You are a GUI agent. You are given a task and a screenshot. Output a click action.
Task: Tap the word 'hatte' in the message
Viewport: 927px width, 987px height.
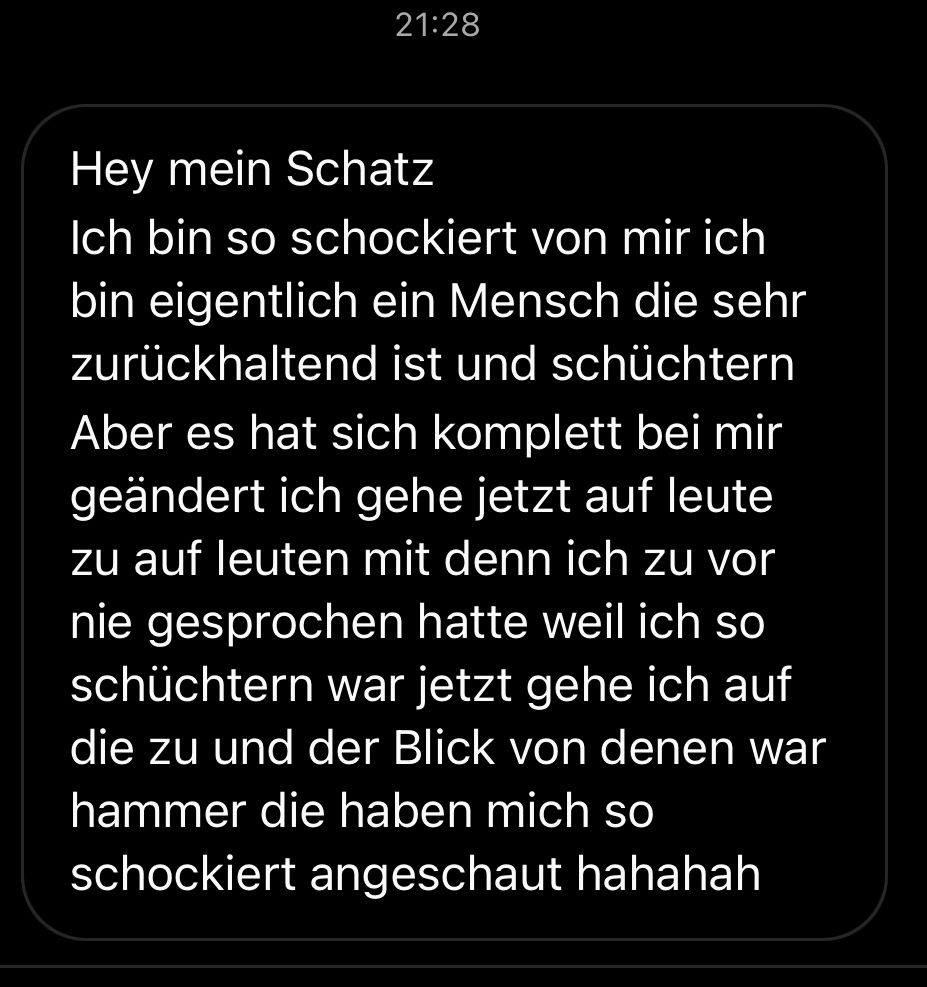(473, 622)
